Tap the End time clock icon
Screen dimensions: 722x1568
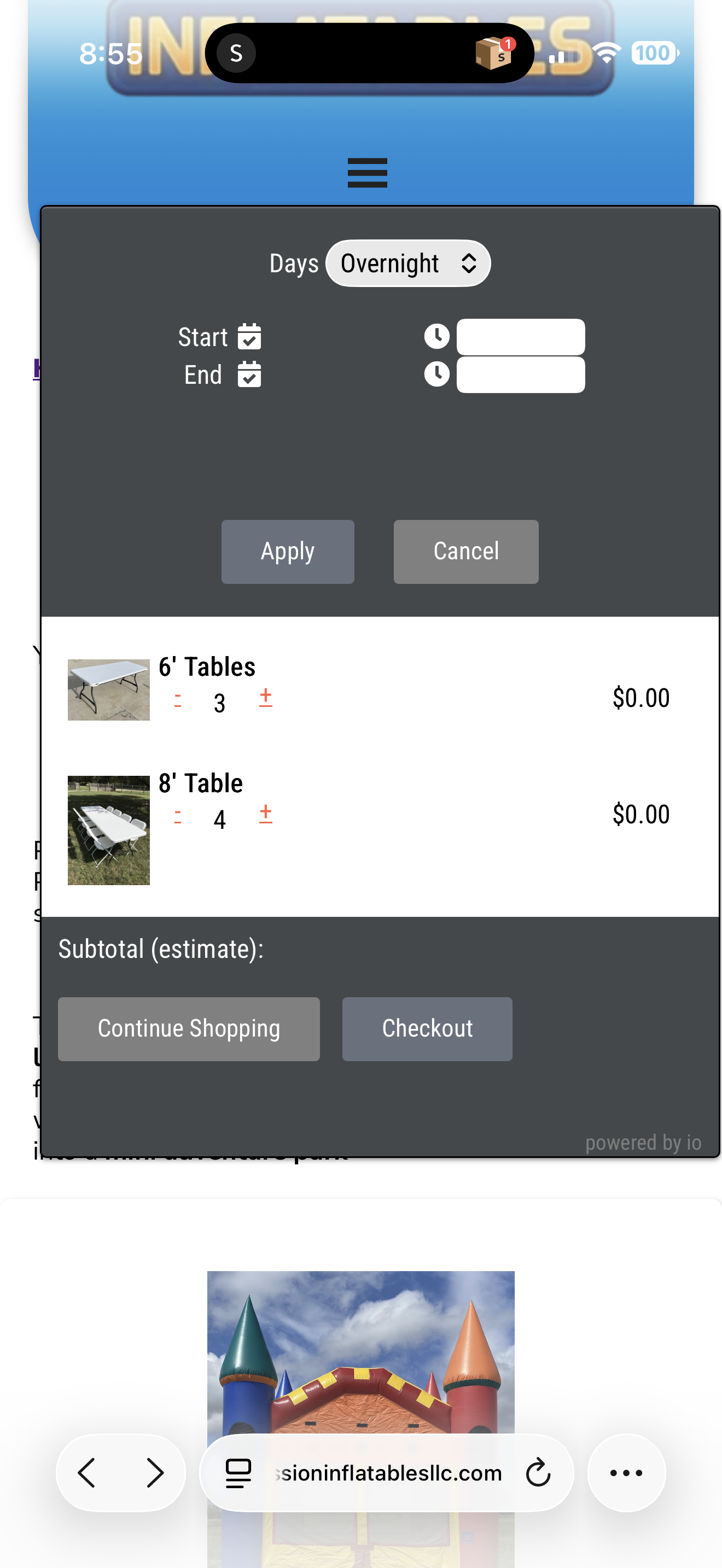pyautogui.click(x=436, y=374)
